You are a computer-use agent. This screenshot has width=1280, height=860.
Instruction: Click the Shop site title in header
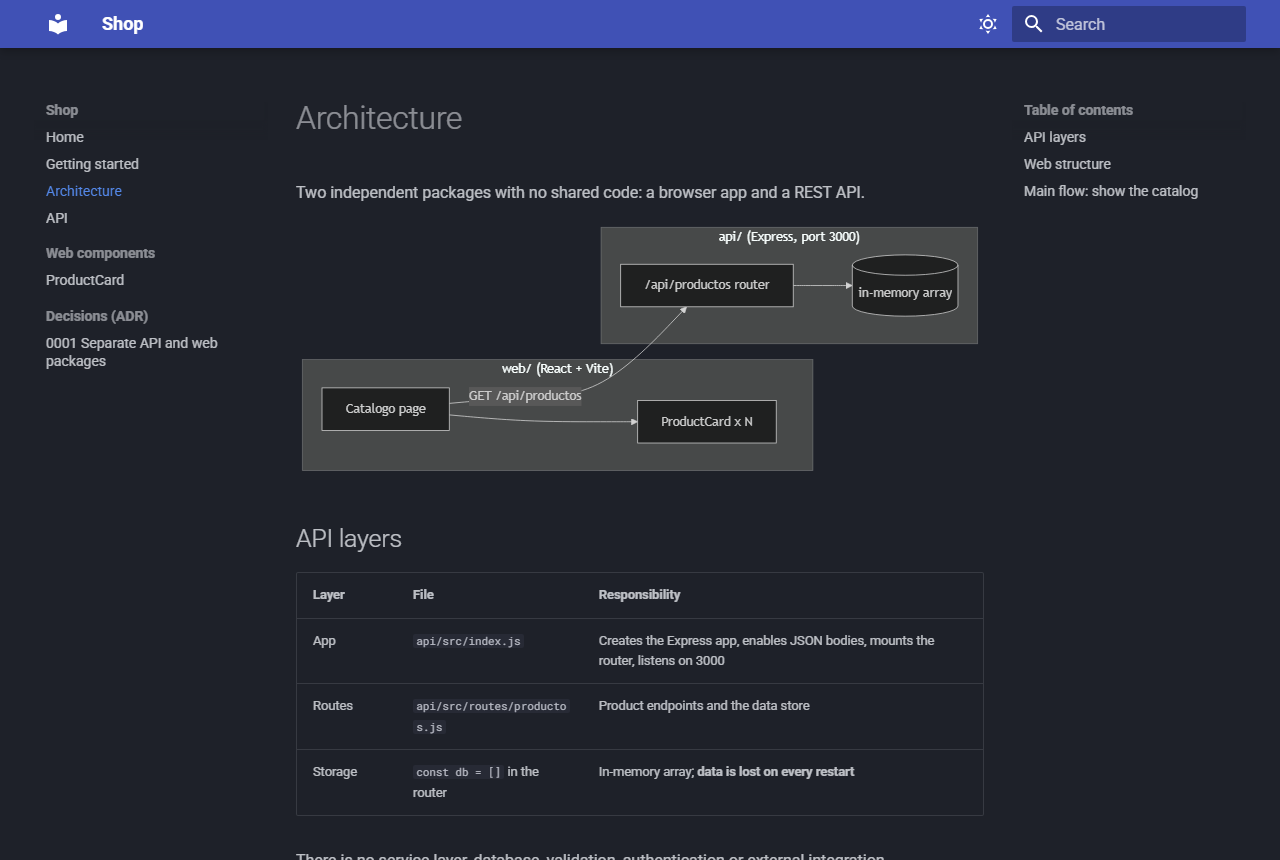click(x=122, y=24)
